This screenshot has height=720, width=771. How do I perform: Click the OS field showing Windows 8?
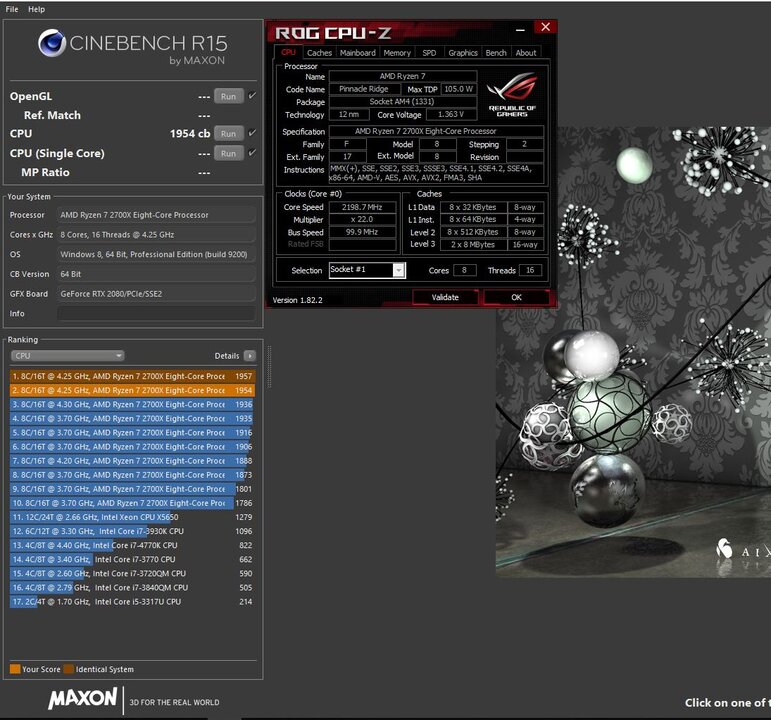click(156, 254)
